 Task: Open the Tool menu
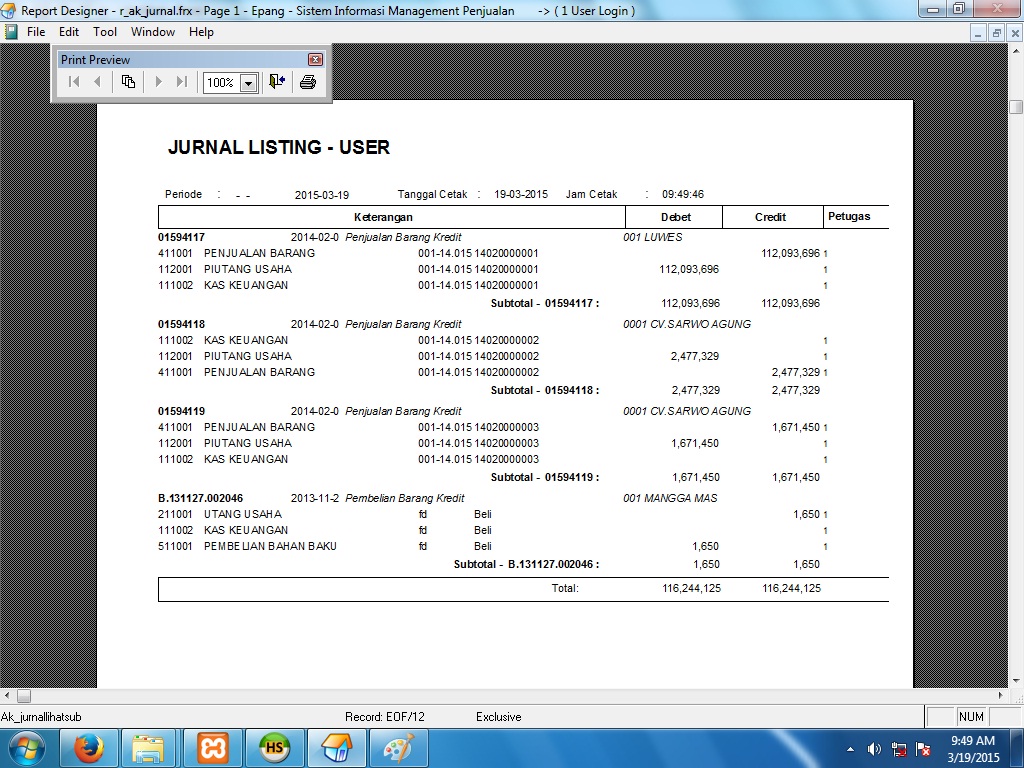coord(105,32)
